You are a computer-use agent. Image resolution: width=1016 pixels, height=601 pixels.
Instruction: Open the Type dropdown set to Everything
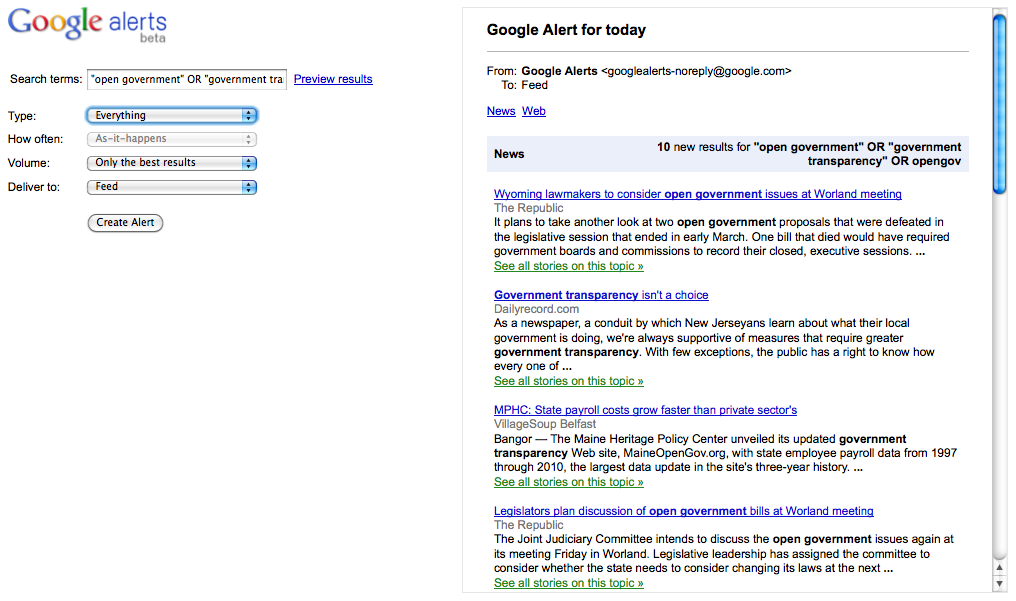[x=172, y=116]
